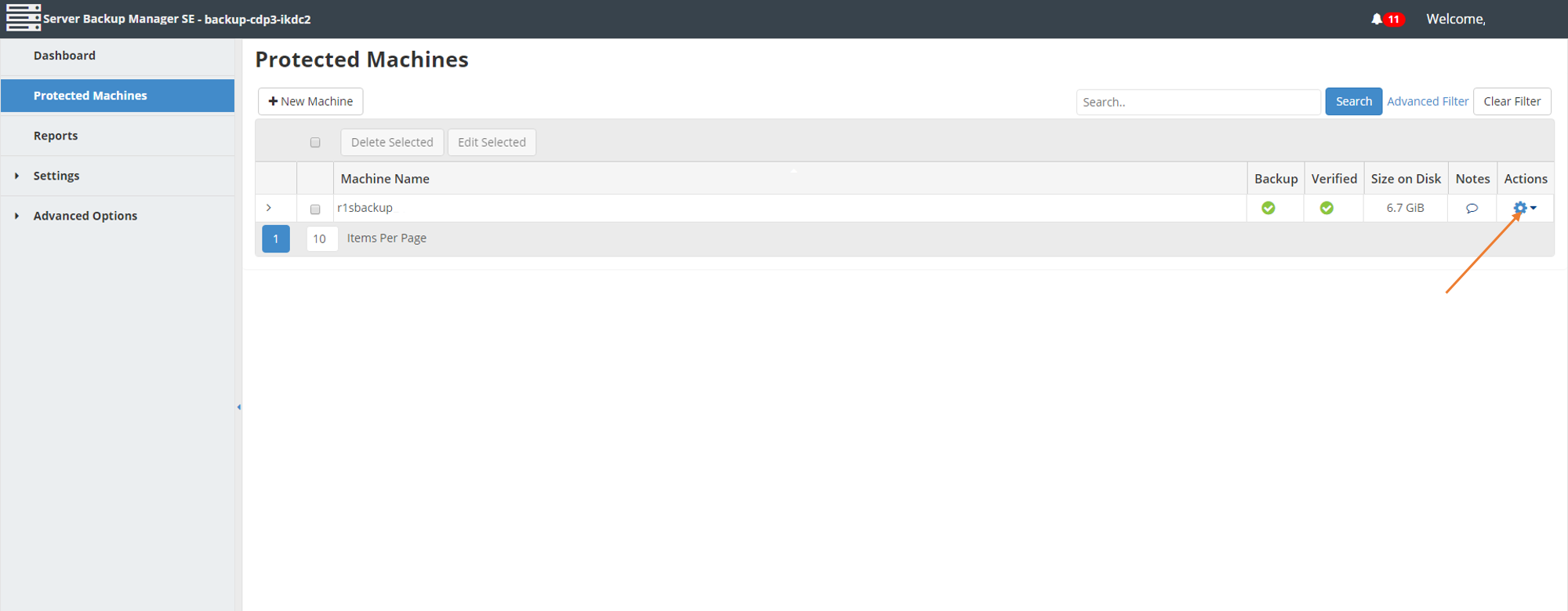Collapse the sidebar with the small arrow handle
This screenshot has height=611, width=1568.
pos(238,407)
